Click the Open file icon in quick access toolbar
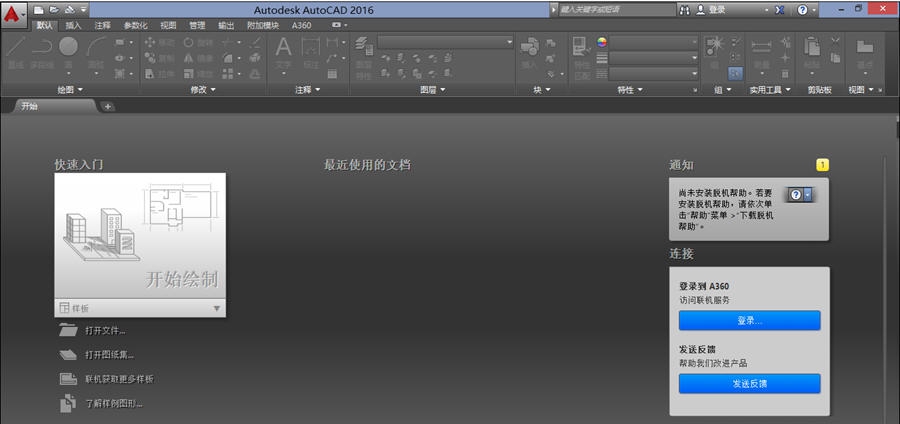 [x=54, y=10]
